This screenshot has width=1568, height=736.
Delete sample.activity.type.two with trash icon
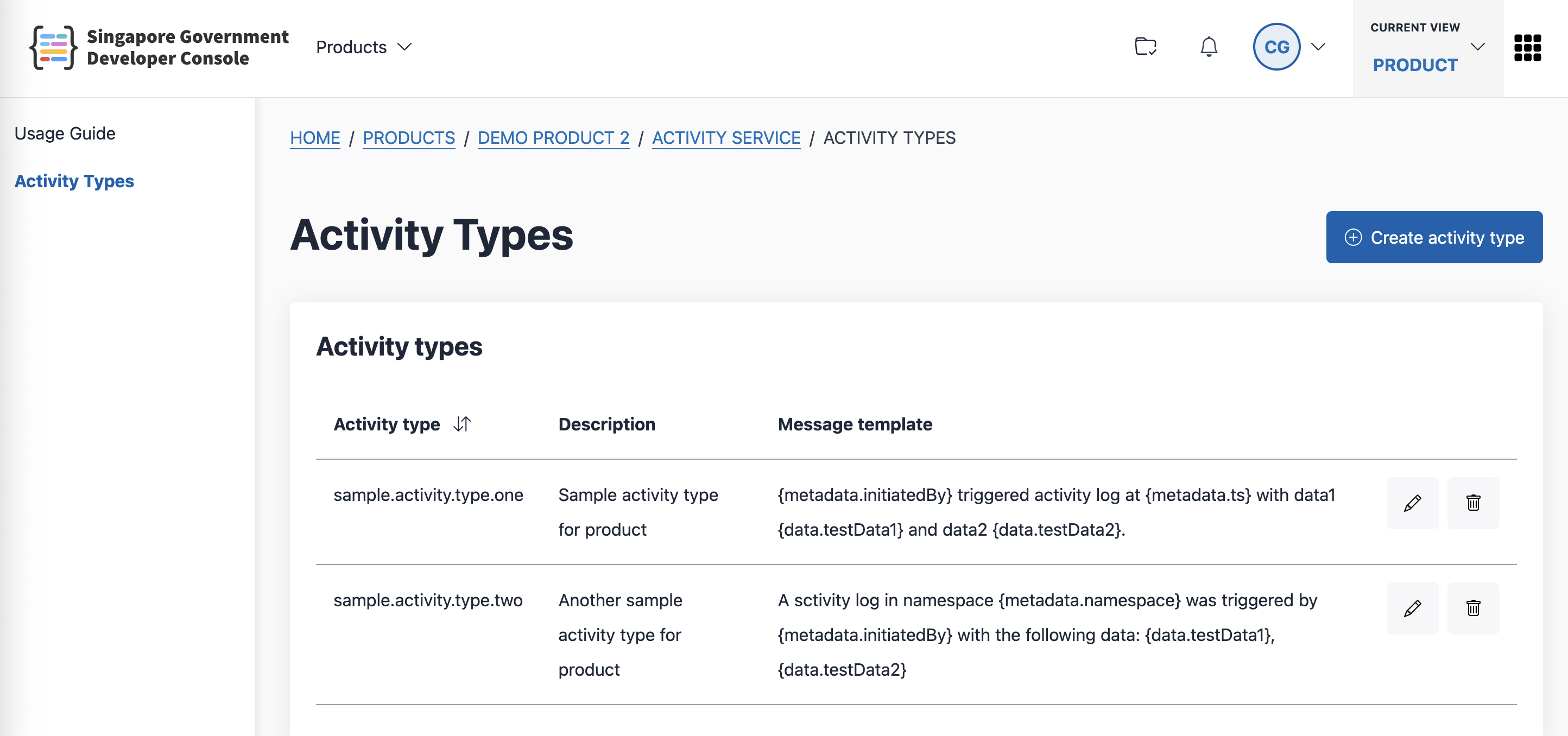click(x=1473, y=608)
